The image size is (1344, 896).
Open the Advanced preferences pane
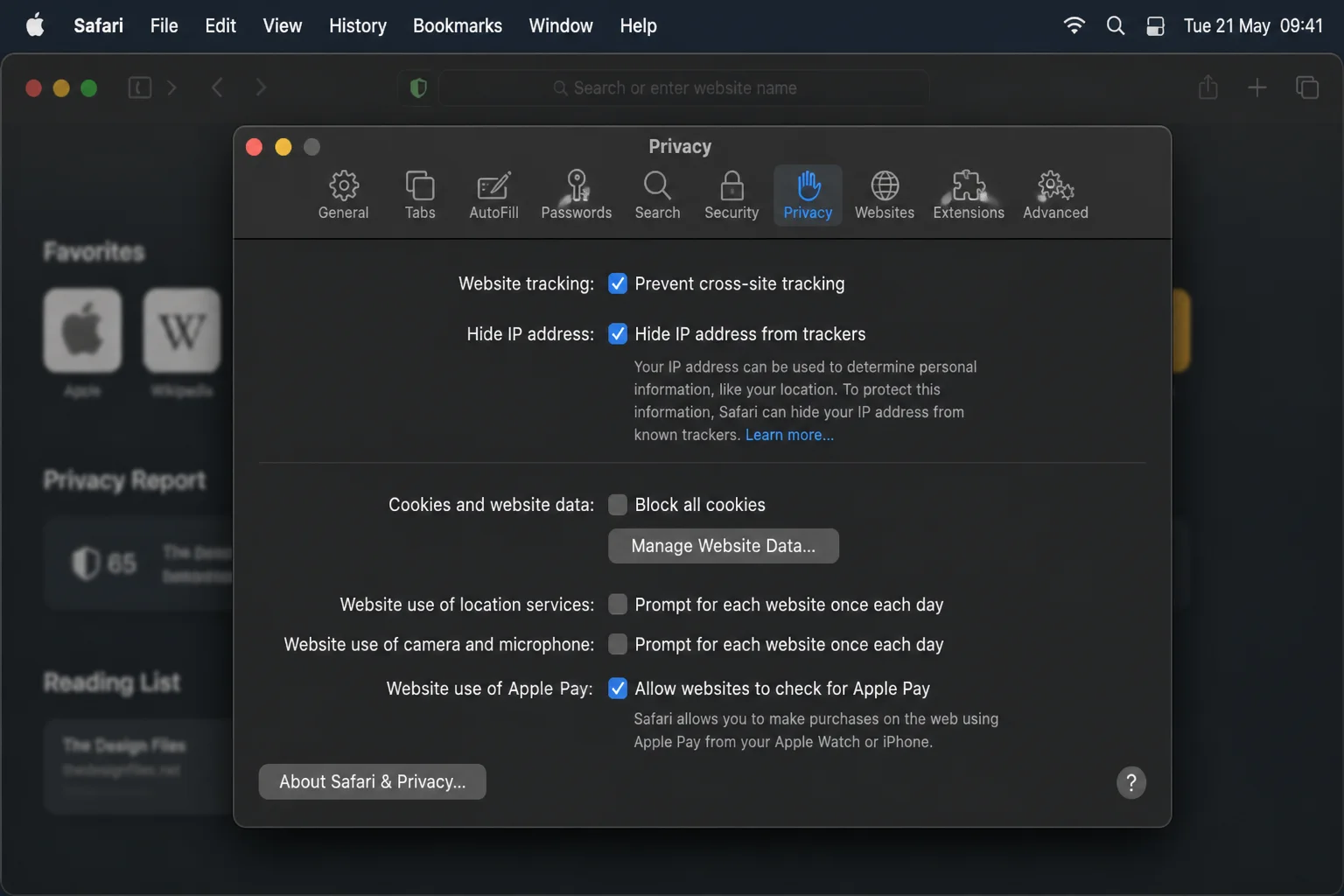pyautogui.click(x=1055, y=195)
